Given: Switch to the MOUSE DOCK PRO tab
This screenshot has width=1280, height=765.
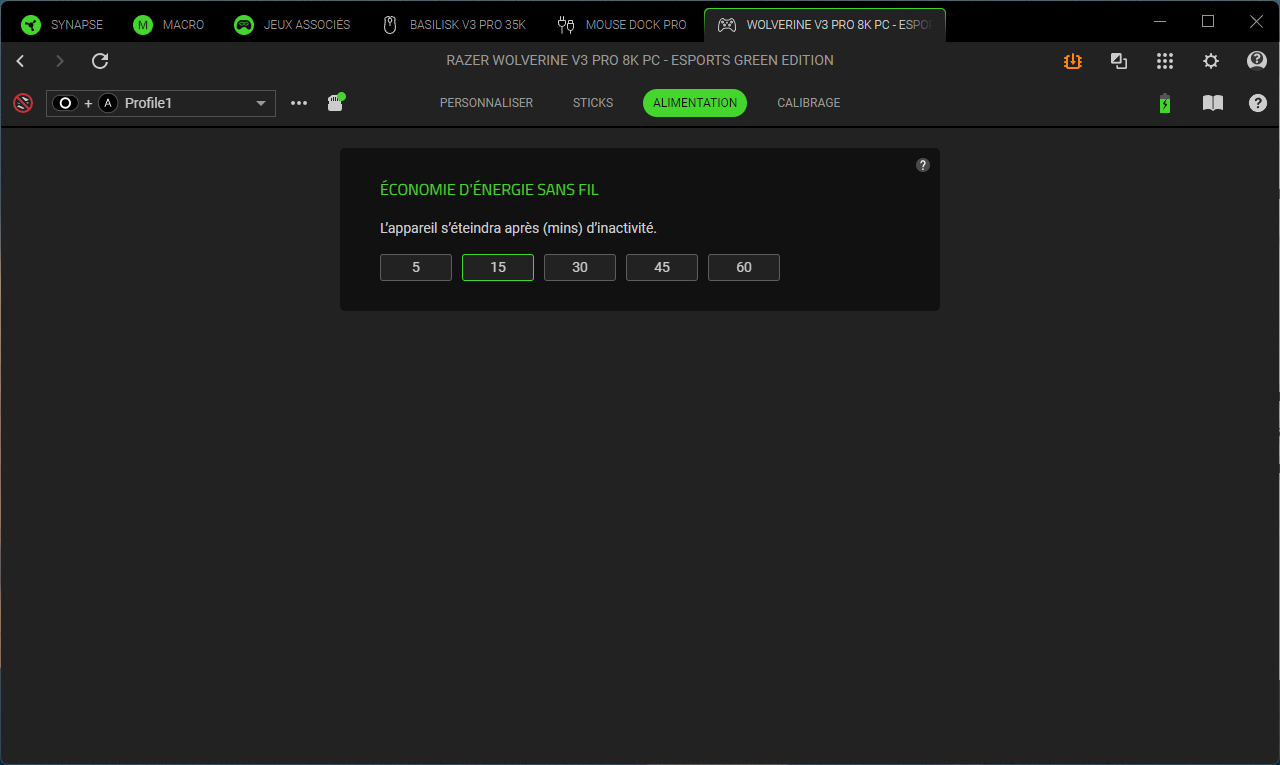Looking at the screenshot, I should click(622, 25).
